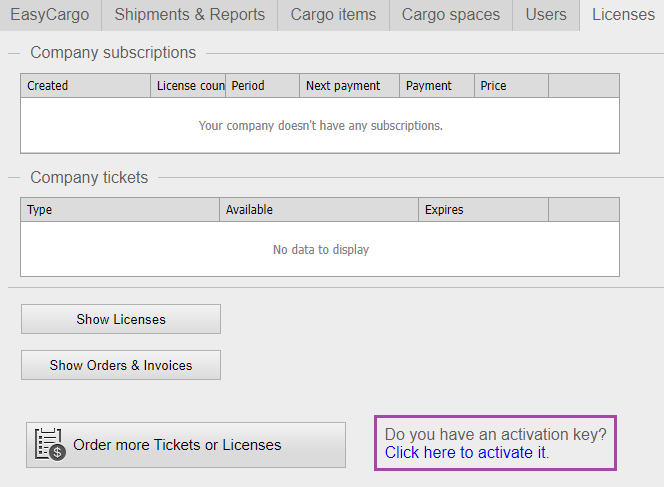This screenshot has width=664, height=487.
Task: Order more Tickets or Licenses
Action: click(x=186, y=445)
